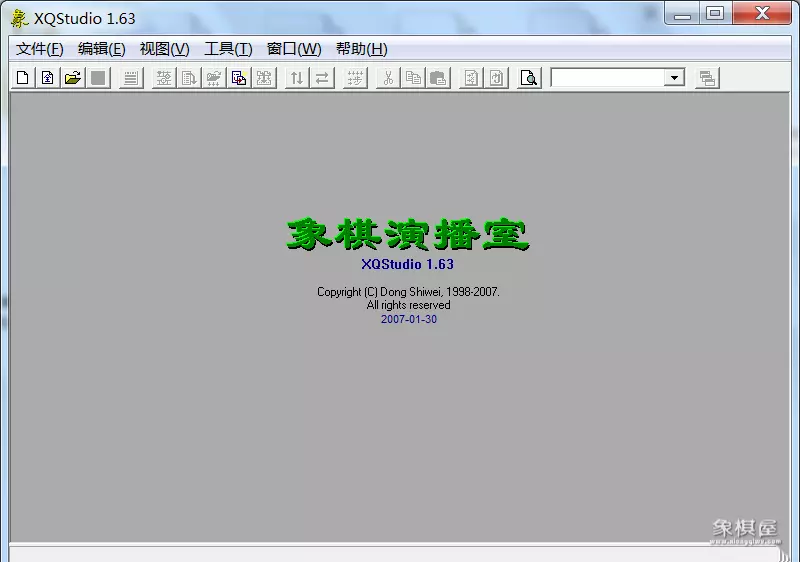Click the cascade windows icon
The height and width of the screenshot is (562, 800).
point(707,78)
